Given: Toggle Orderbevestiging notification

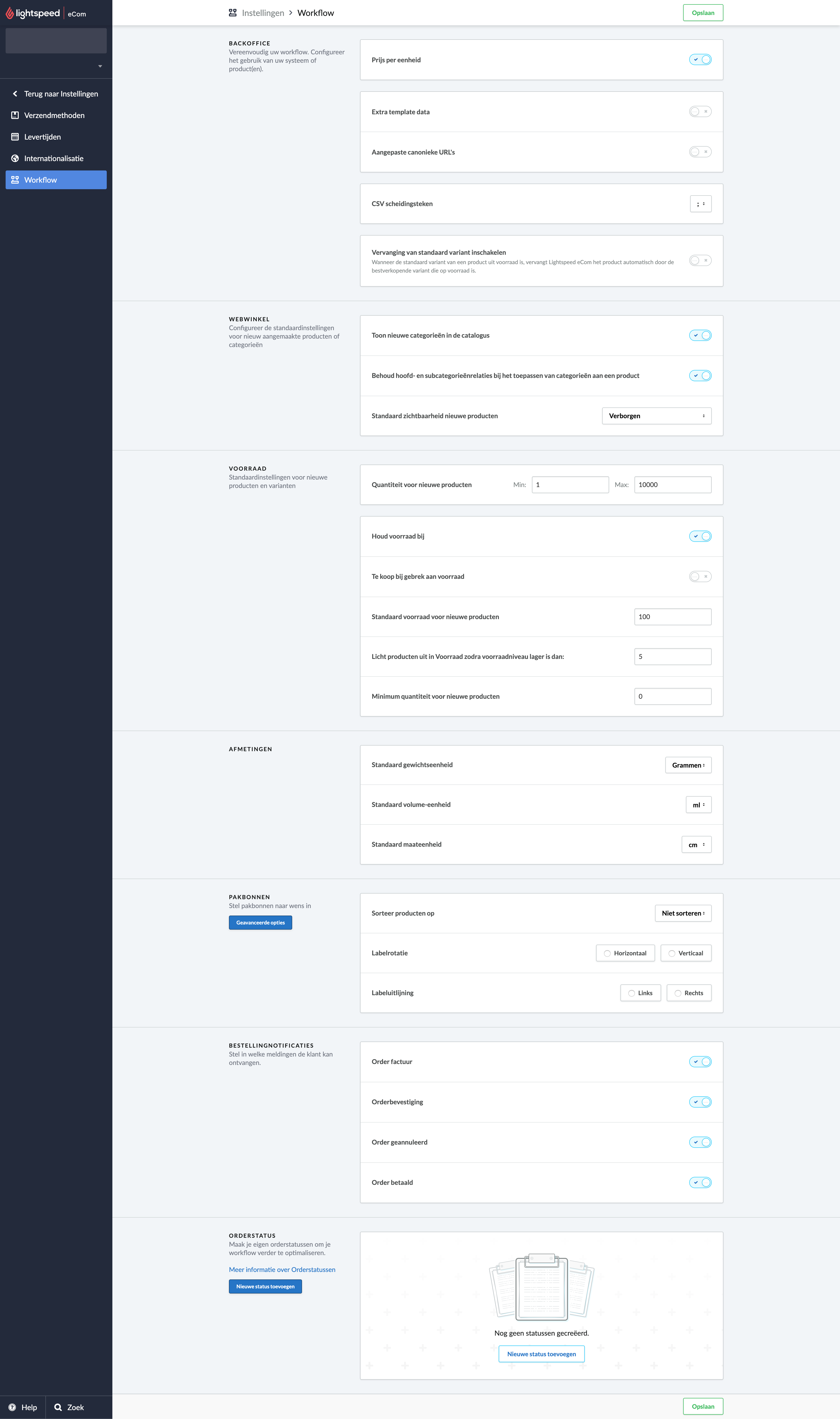Looking at the screenshot, I should coord(700,1102).
